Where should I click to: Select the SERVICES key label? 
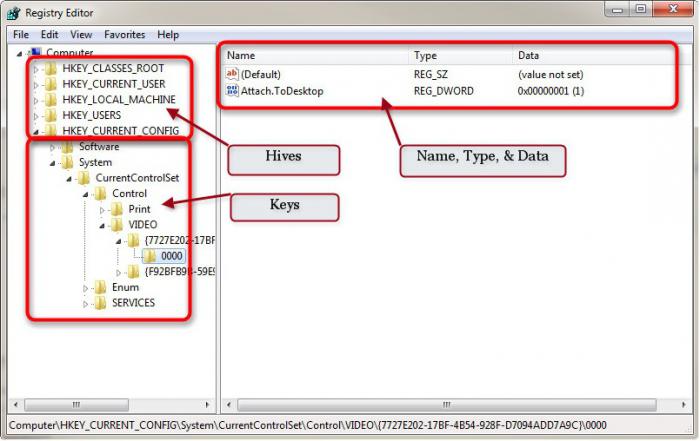[133, 303]
